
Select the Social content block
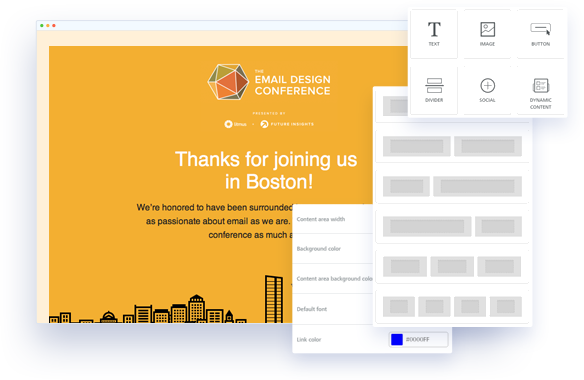point(487,90)
